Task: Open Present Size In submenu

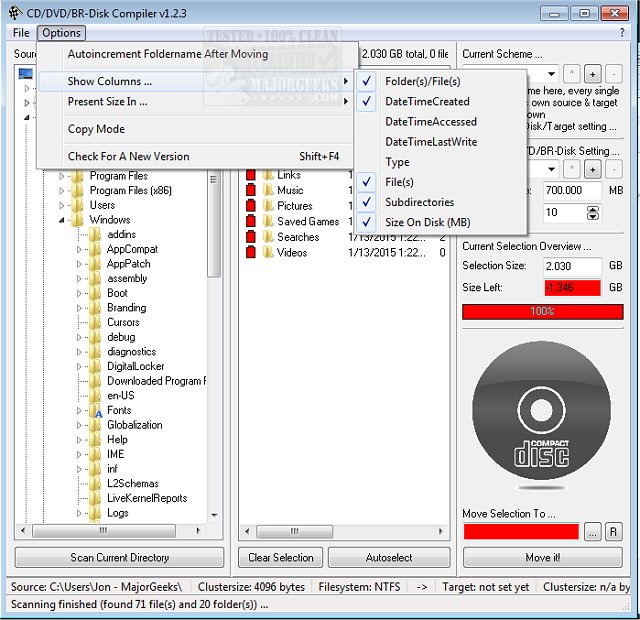Action: coord(196,101)
